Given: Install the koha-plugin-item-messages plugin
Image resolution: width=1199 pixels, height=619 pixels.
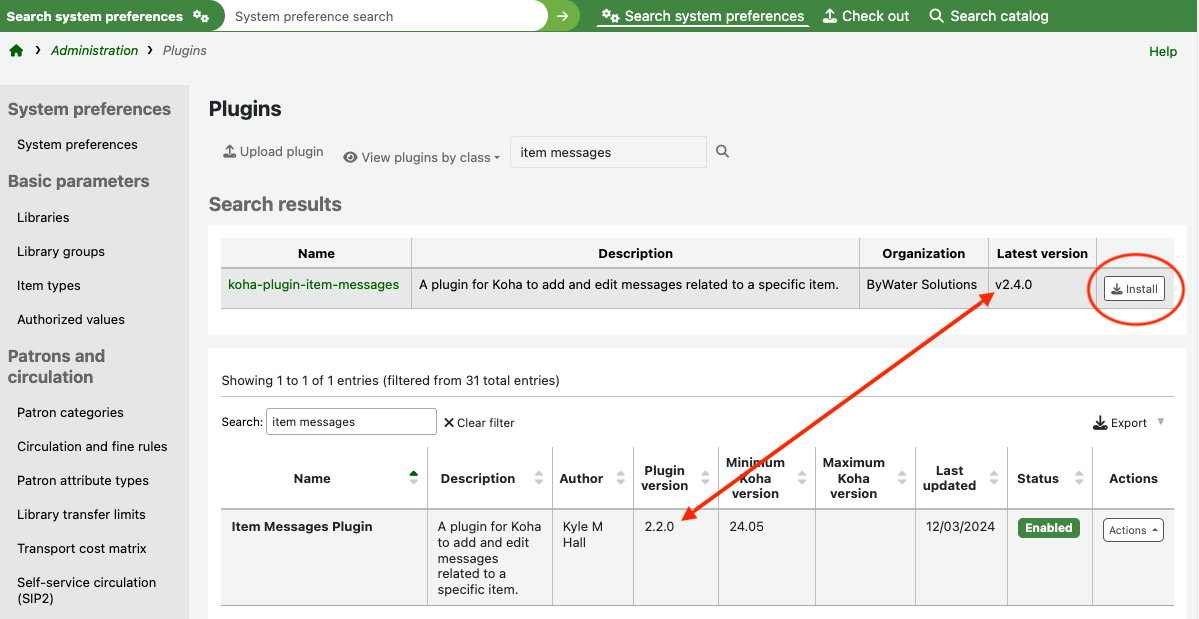Looking at the screenshot, I should click(x=1134, y=289).
